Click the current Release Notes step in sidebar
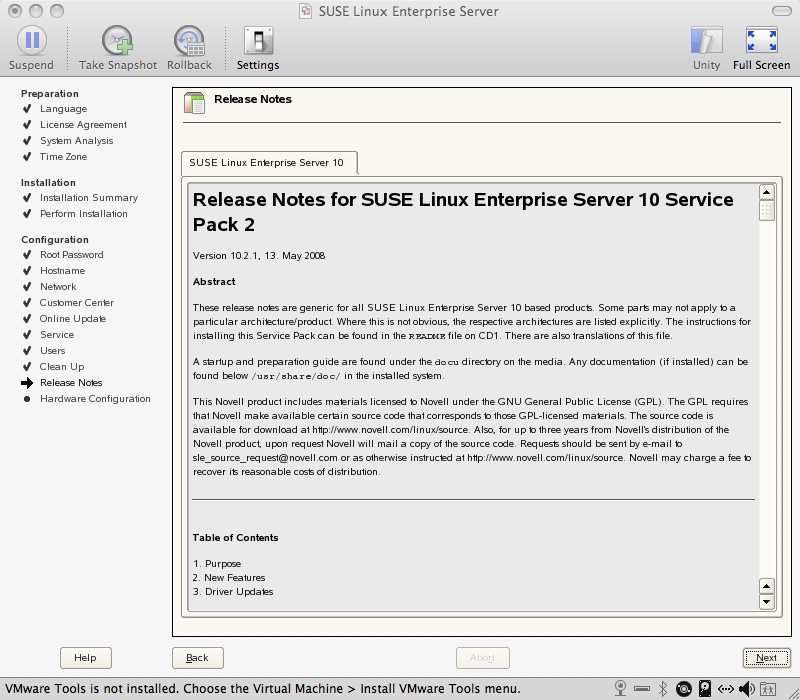 click(71, 383)
